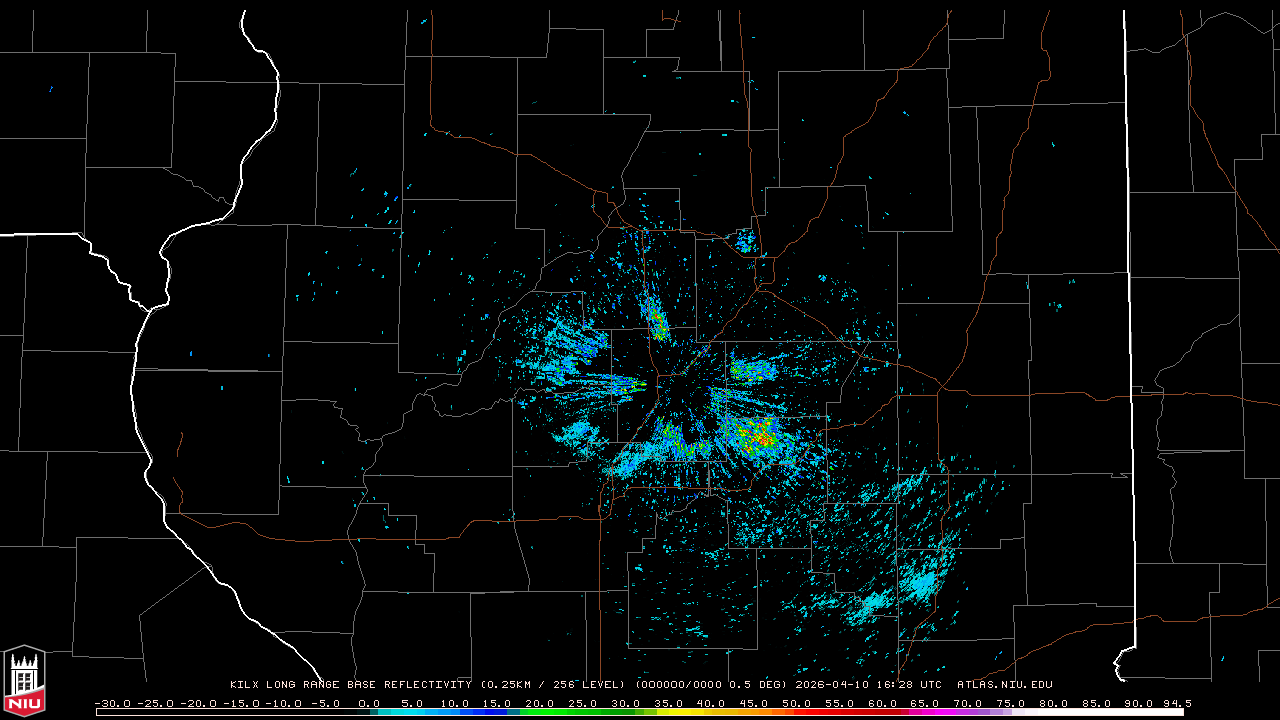
Task: Click the 5.0 dBZ scale label
Action: coord(412,703)
